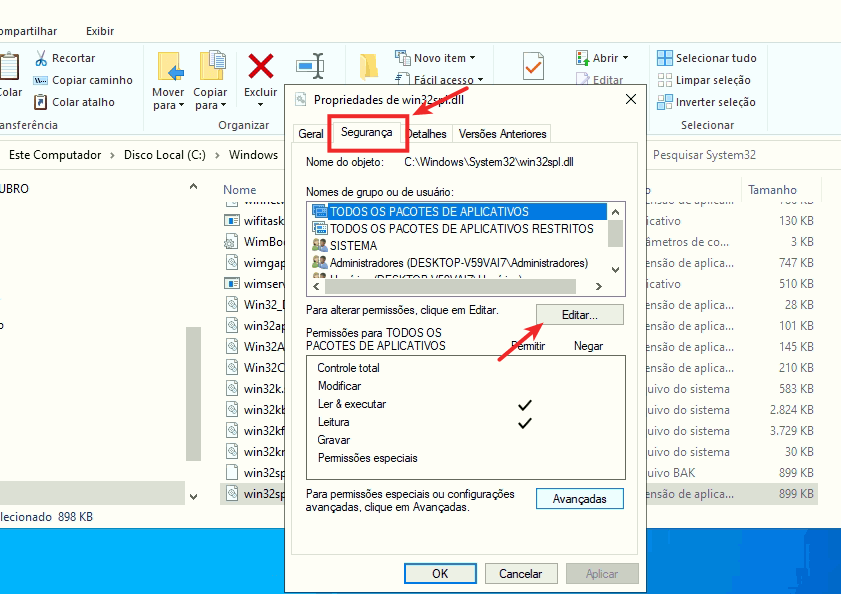This screenshot has height=594, width=841.
Task: Click the Nova pasta folder icon
Action: tap(368, 67)
